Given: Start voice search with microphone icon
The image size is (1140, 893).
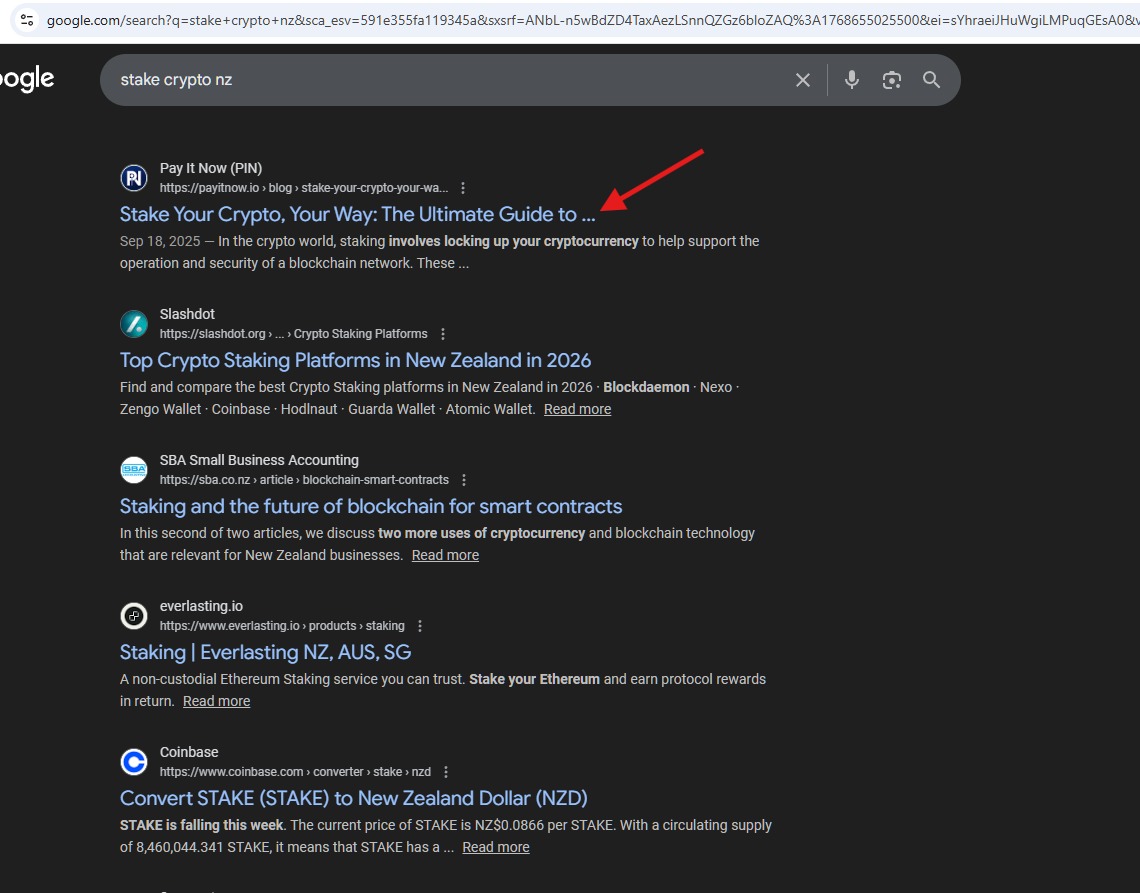Looking at the screenshot, I should point(851,80).
